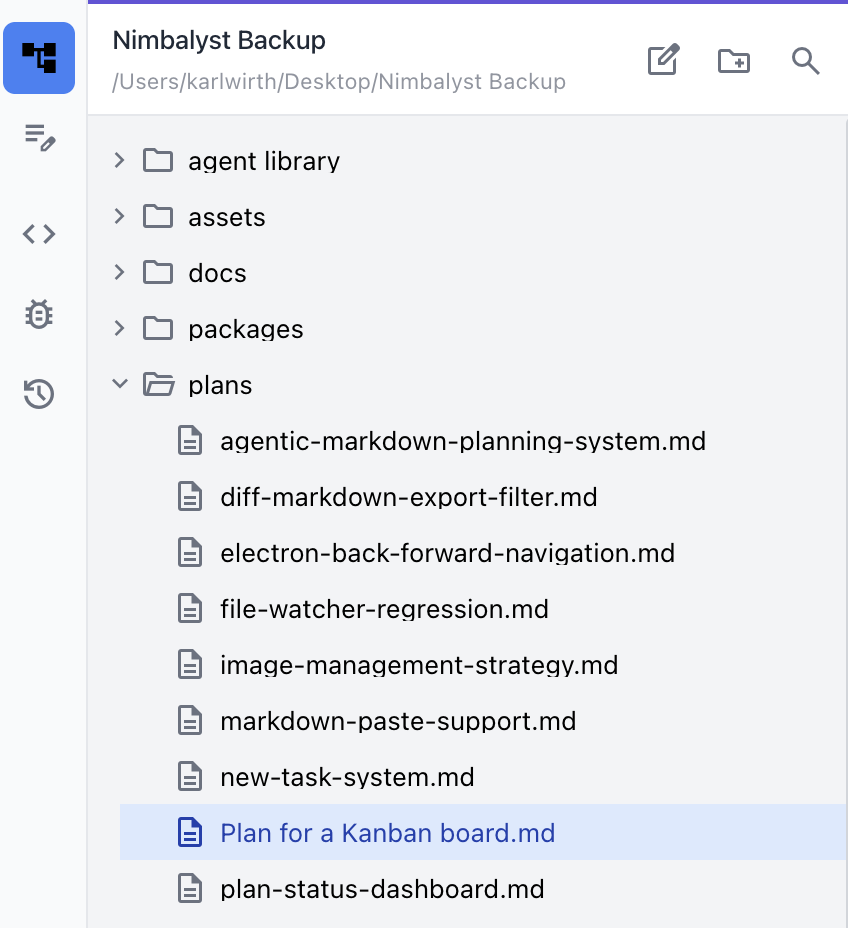The width and height of the screenshot is (848, 928).
Task: Select plan-status-dashboard.md
Action: (381, 888)
